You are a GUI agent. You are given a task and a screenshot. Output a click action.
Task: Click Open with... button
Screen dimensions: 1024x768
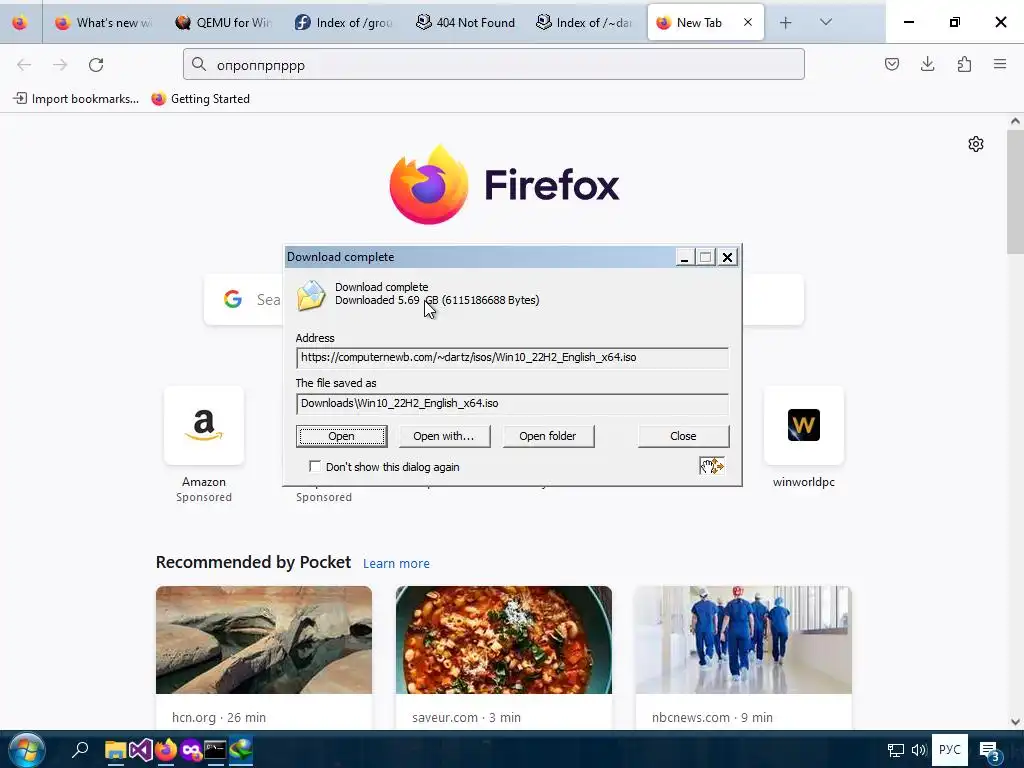point(443,436)
